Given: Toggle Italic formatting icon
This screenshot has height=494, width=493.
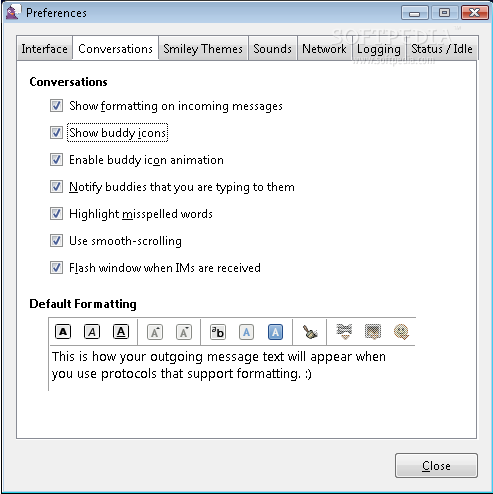Looking at the screenshot, I should pyautogui.click(x=92, y=332).
